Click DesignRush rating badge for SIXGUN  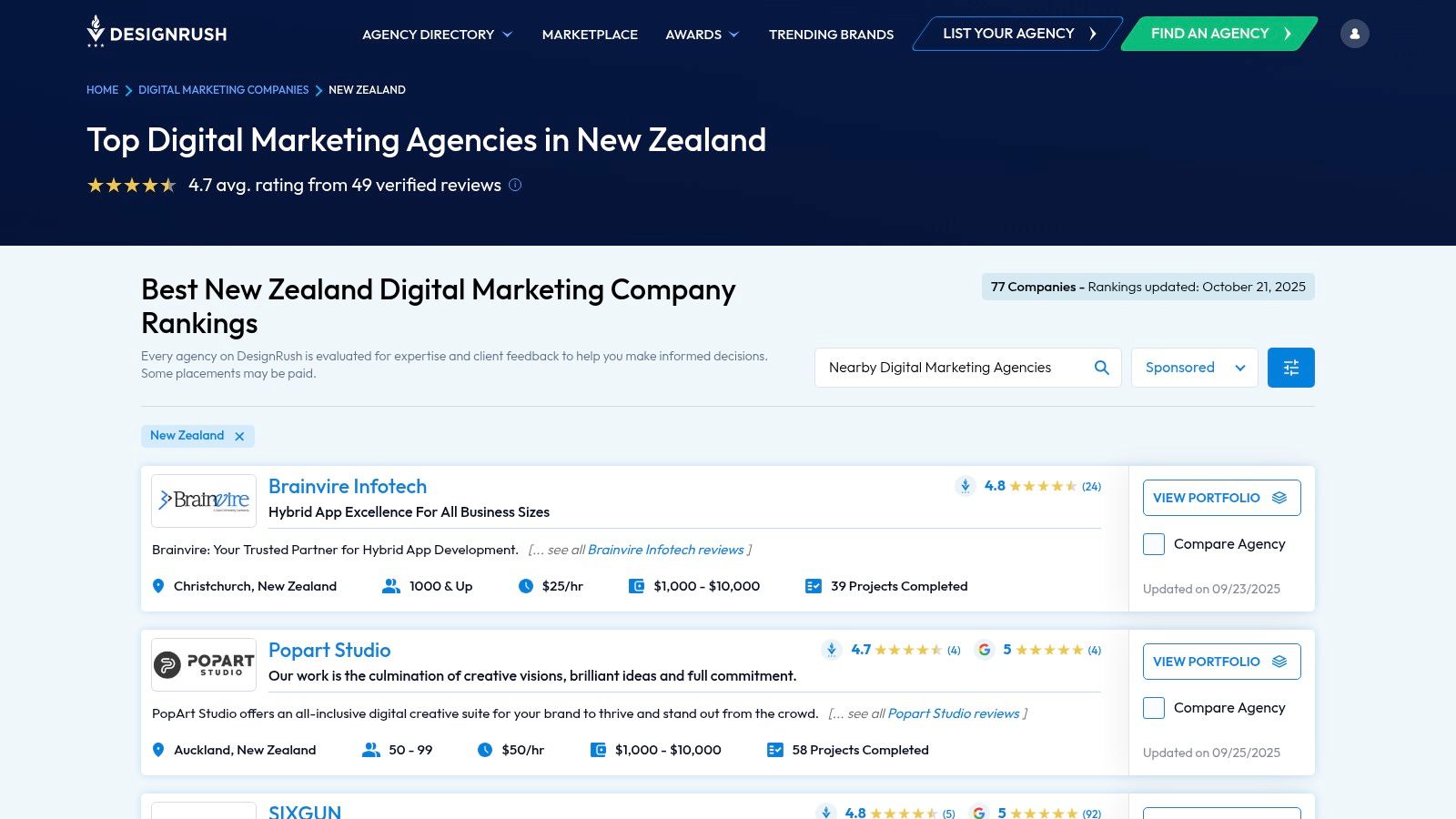click(x=826, y=813)
